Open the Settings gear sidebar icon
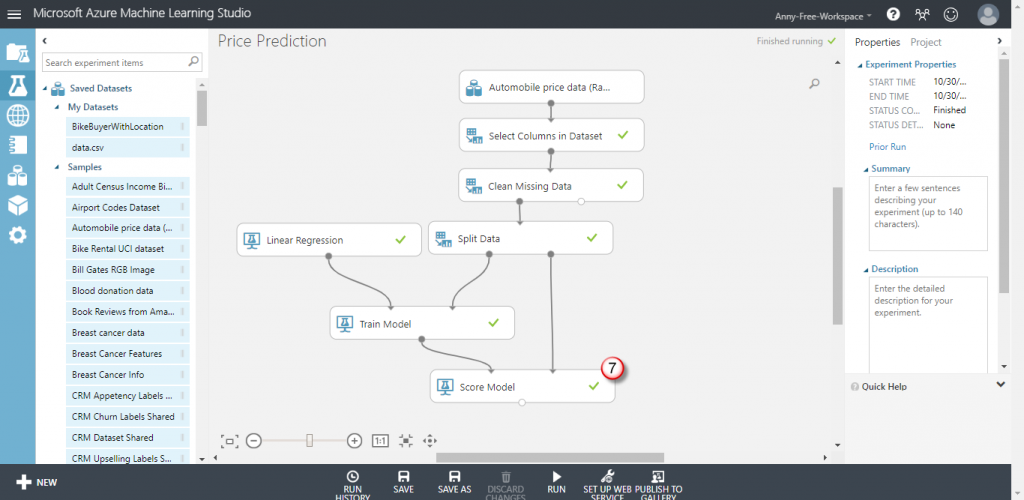Image resolution: width=1024 pixels, height=500 pixels. click(x=18, y=235)
